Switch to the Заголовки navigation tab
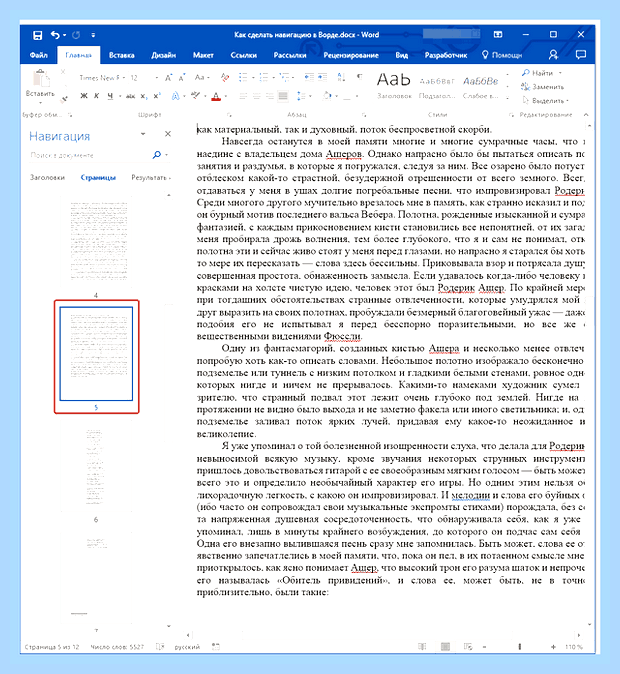The image size is (620, 674). [47, 178]
